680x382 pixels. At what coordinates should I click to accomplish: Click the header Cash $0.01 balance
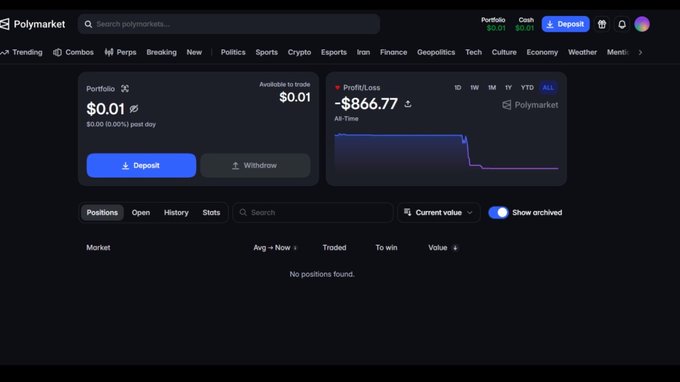(525, 24)
